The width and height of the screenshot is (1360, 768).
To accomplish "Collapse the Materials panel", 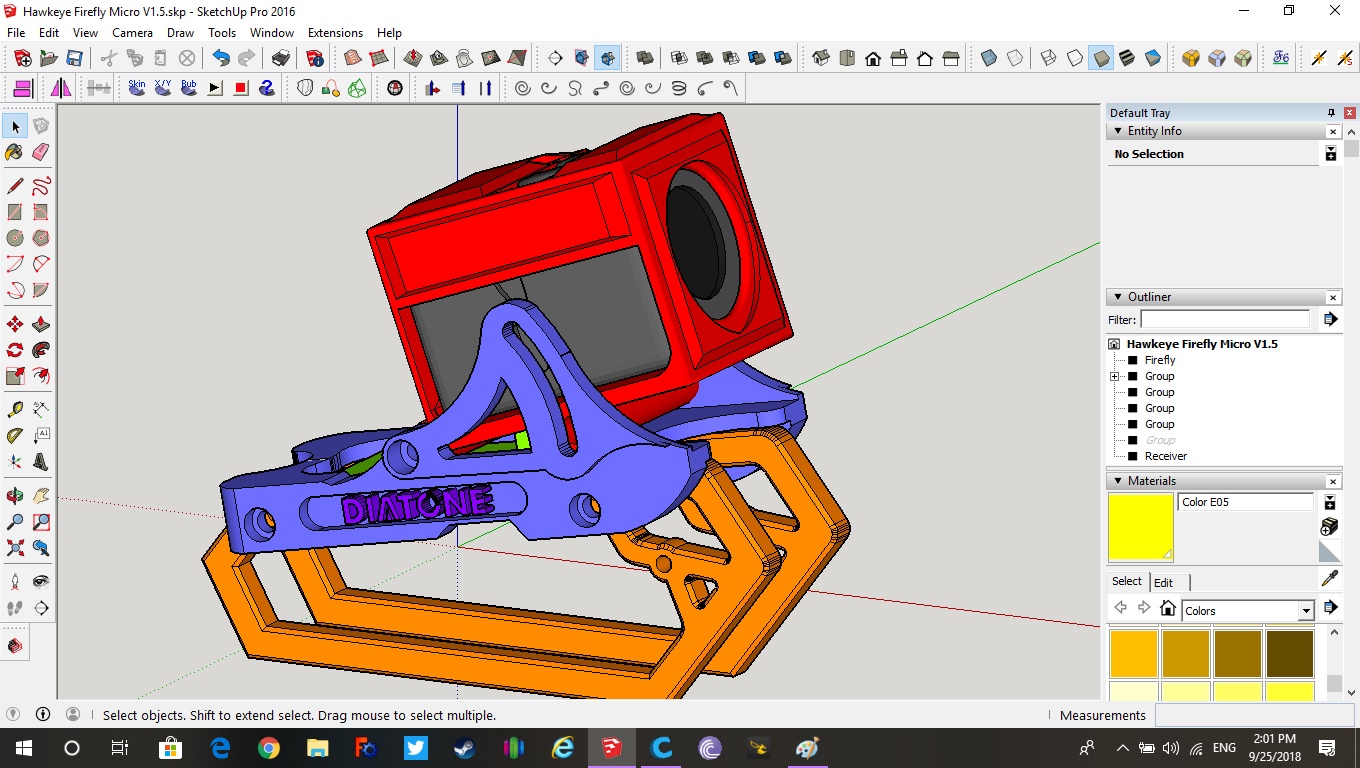I will pos(1118,481).
